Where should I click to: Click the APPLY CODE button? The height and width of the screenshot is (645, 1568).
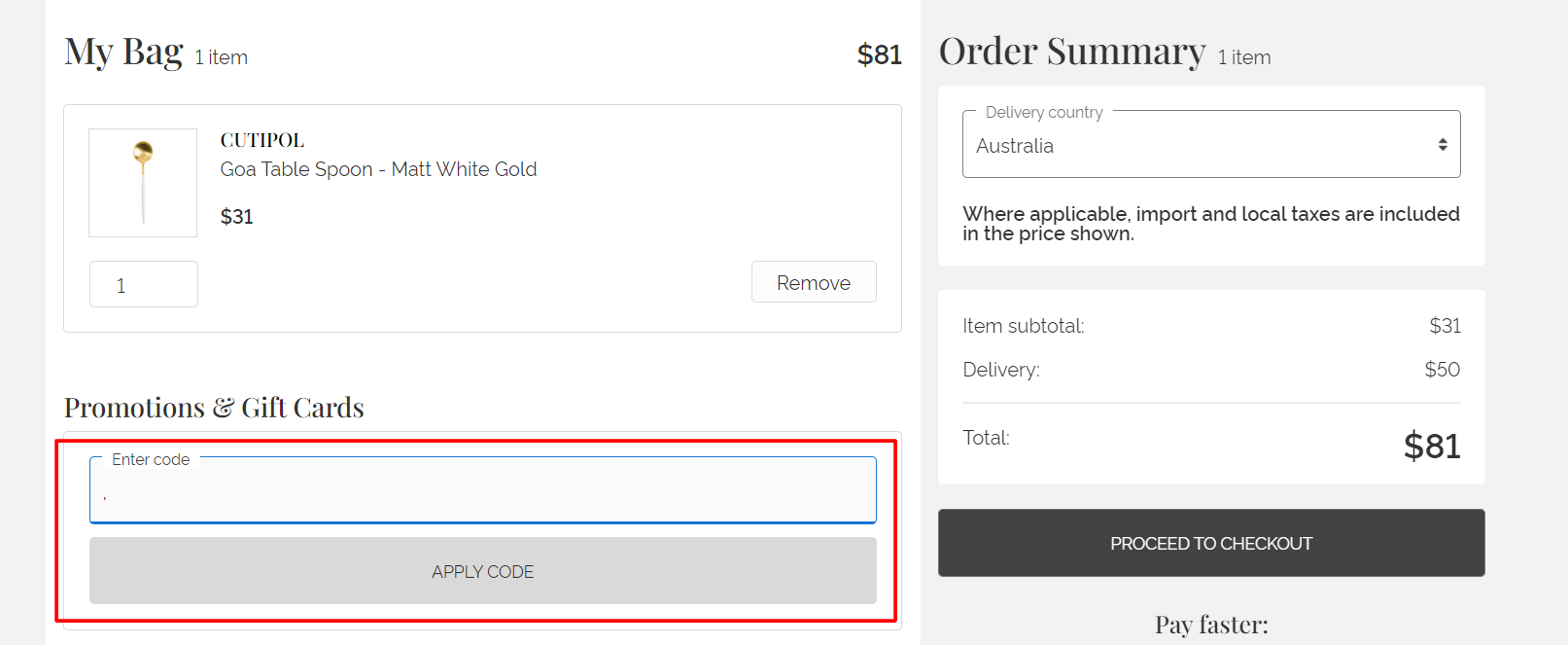point(482,571)
